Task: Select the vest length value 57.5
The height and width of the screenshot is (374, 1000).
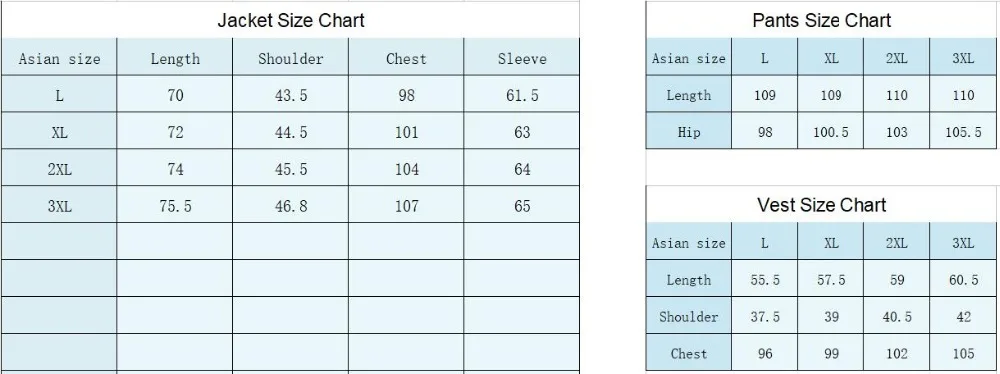Action: click(830, 280)
